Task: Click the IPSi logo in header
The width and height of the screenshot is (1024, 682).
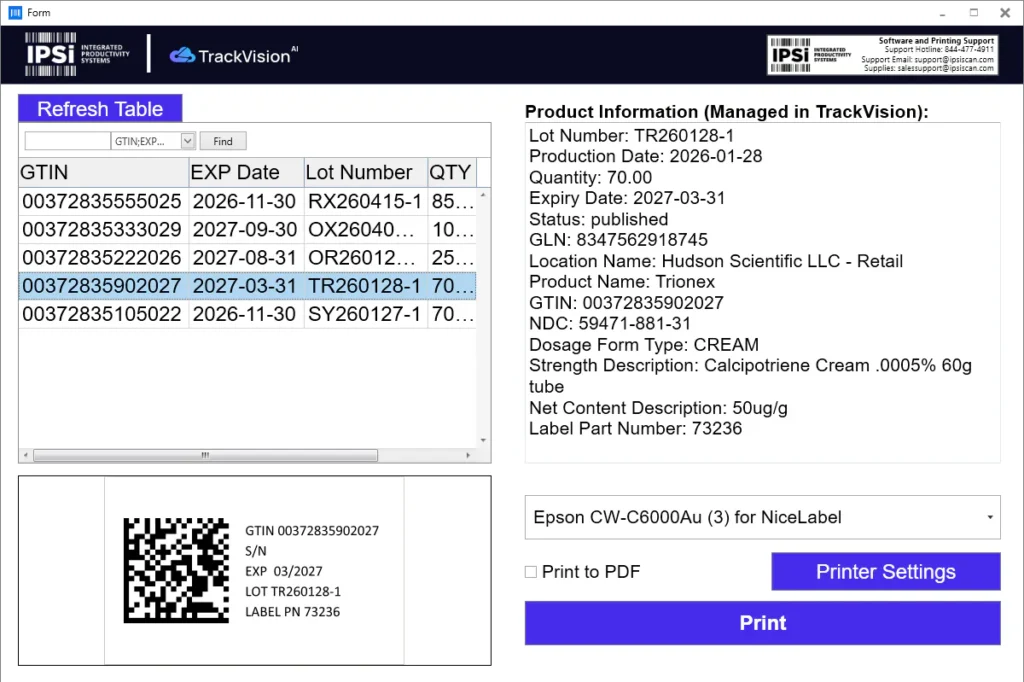Action: [76, 54]
